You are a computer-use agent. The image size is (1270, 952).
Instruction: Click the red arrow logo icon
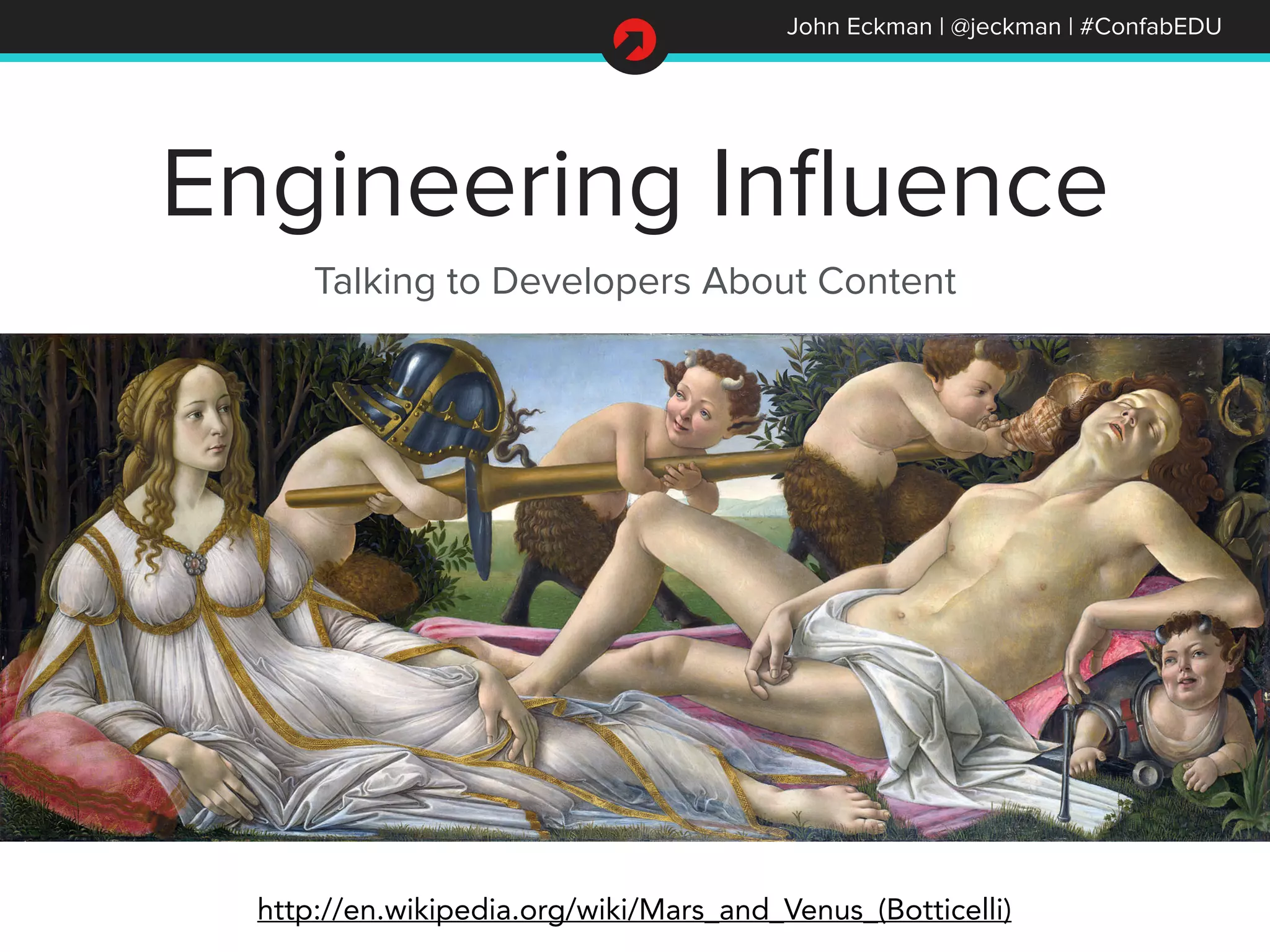[634, 40]
